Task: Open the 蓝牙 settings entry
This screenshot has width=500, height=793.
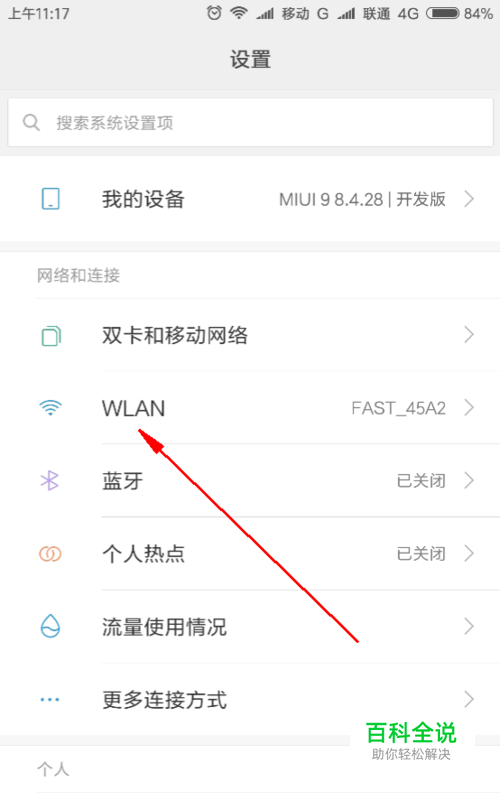Action: 250,480
